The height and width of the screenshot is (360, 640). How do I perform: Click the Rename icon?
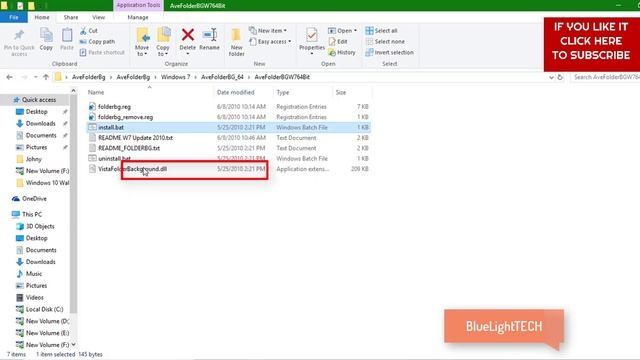pos(210,35)
